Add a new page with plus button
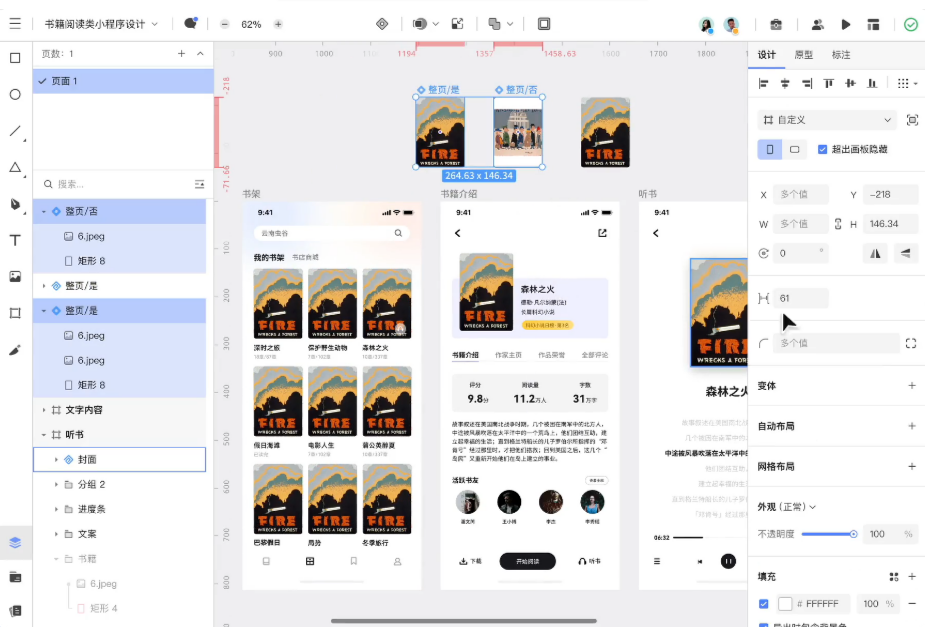This screenshot has width=925, height=627. coord(181,54)
